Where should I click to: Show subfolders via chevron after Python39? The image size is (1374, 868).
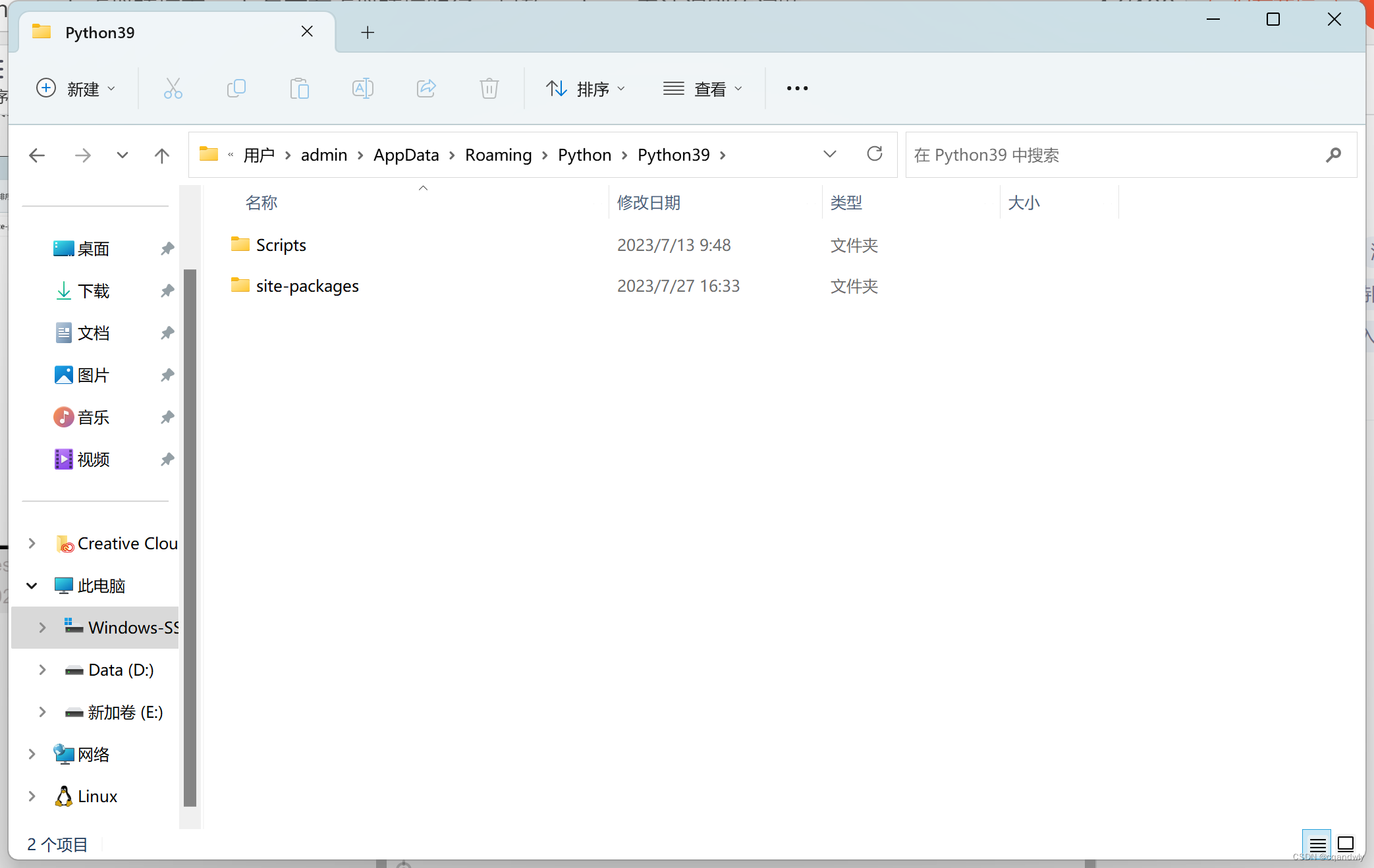pyautogui.click(x=723, y=155)
